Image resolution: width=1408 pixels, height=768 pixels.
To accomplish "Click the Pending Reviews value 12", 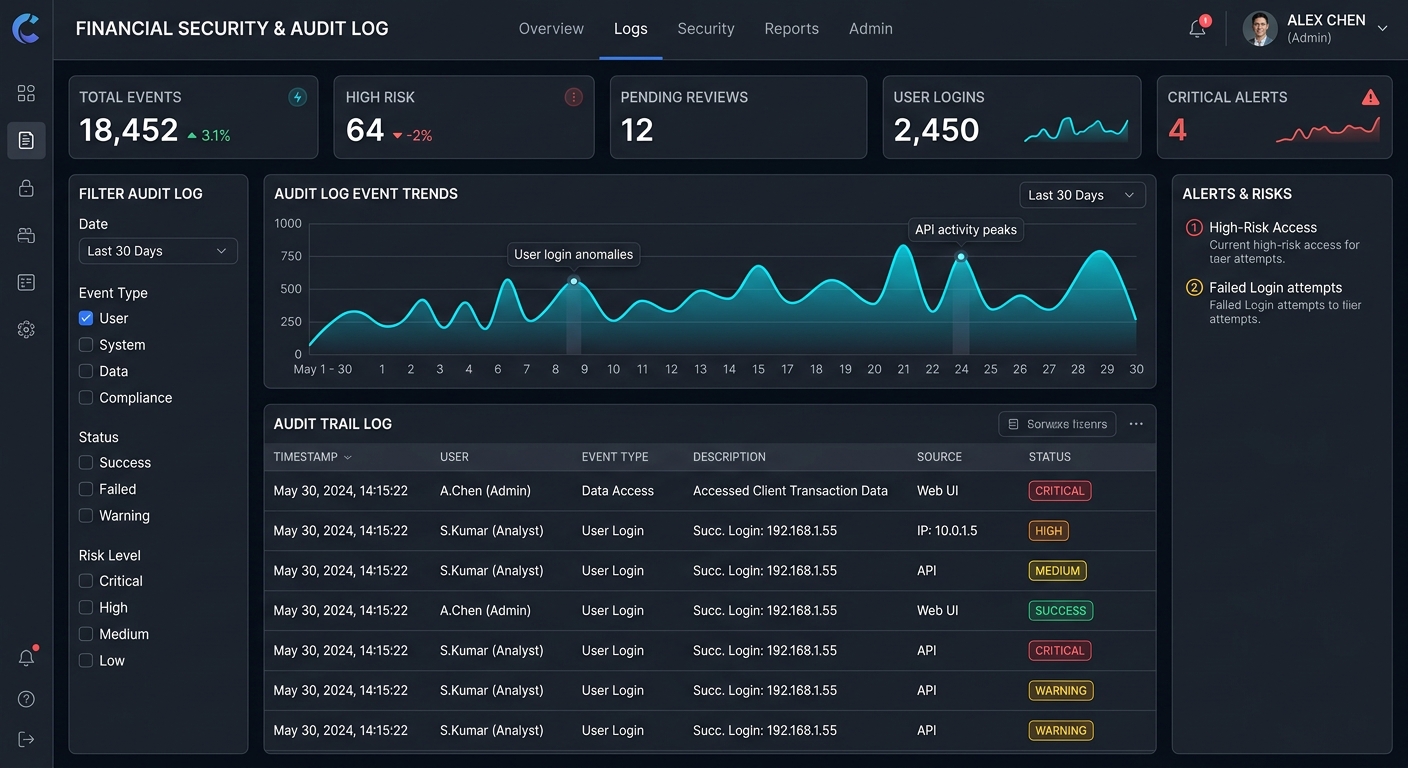I will [637, 130].
